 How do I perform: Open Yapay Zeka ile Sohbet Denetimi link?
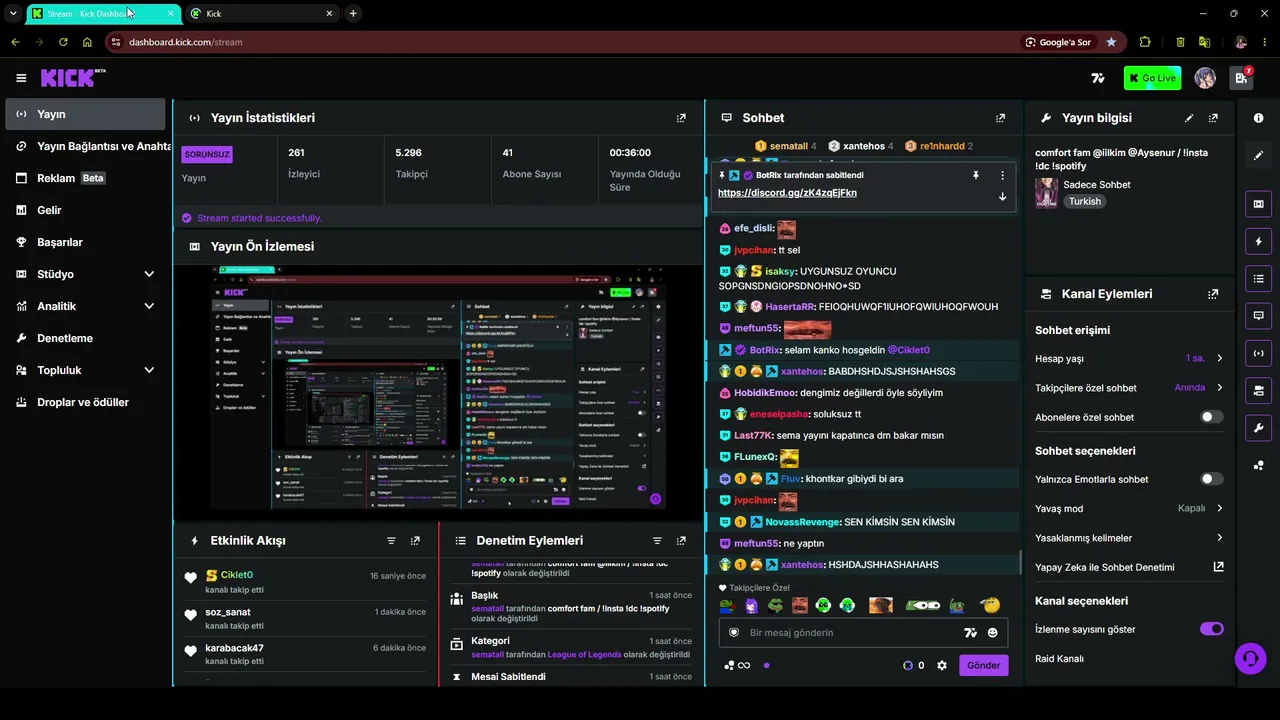(1130, 567)
